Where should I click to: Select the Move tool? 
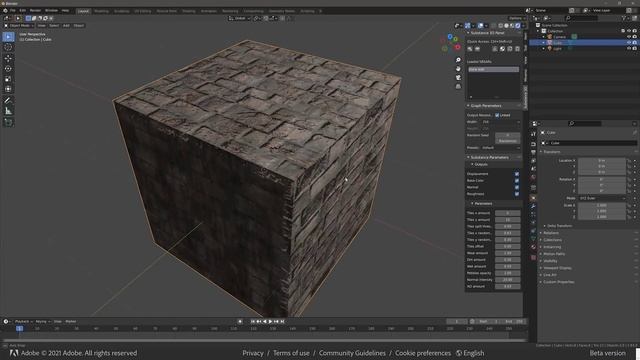(x=8, y=58)
